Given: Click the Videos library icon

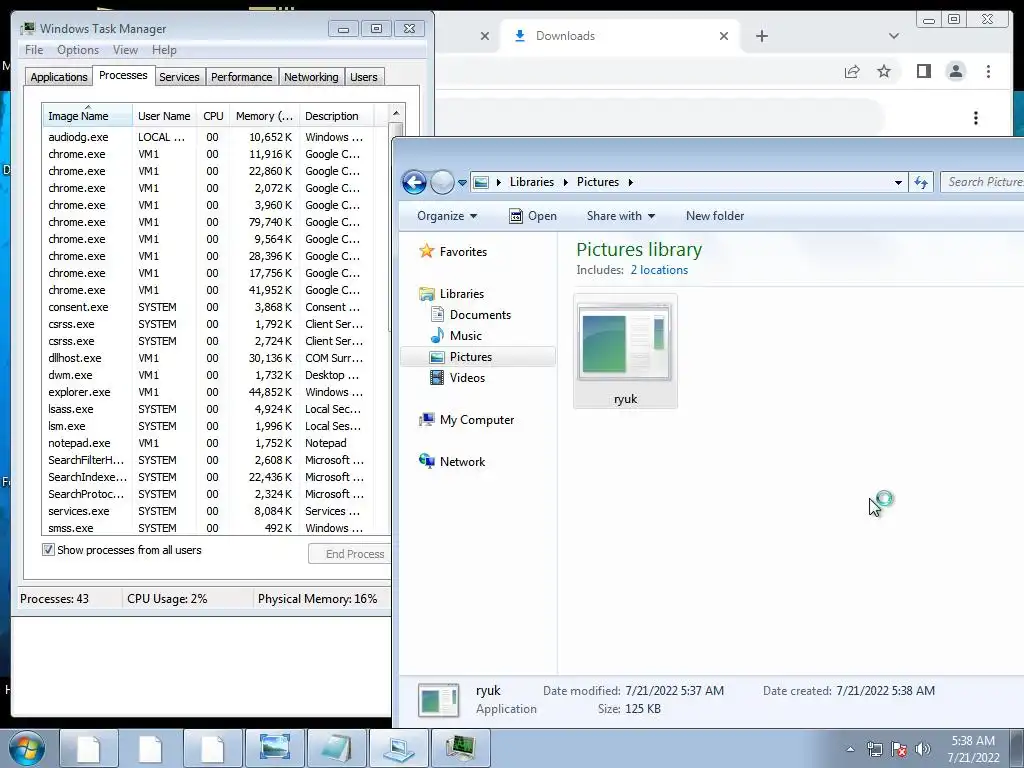Looking at the screenshot, I should 437,377.
